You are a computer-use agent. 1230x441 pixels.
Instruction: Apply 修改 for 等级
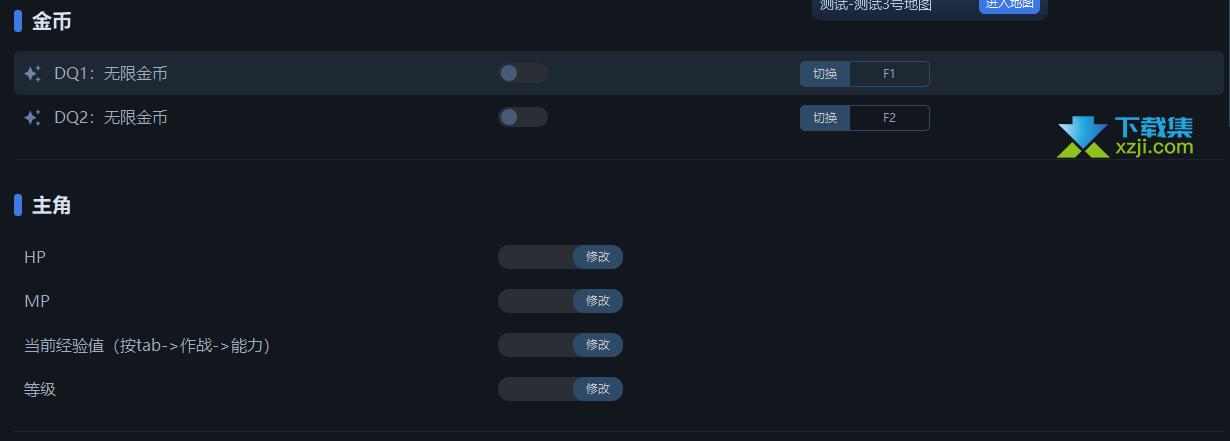(x=598, y=389)
